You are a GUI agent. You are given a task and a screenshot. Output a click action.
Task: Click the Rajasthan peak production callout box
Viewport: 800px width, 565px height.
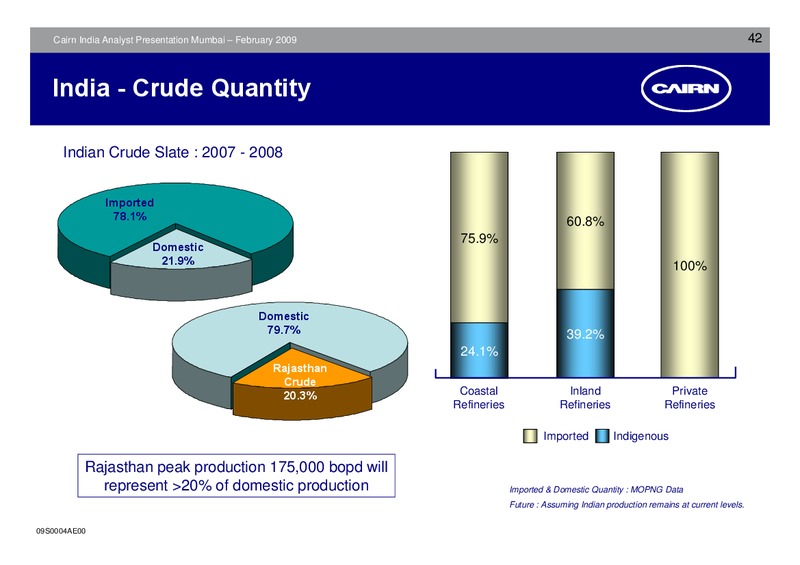click(236, 476)
